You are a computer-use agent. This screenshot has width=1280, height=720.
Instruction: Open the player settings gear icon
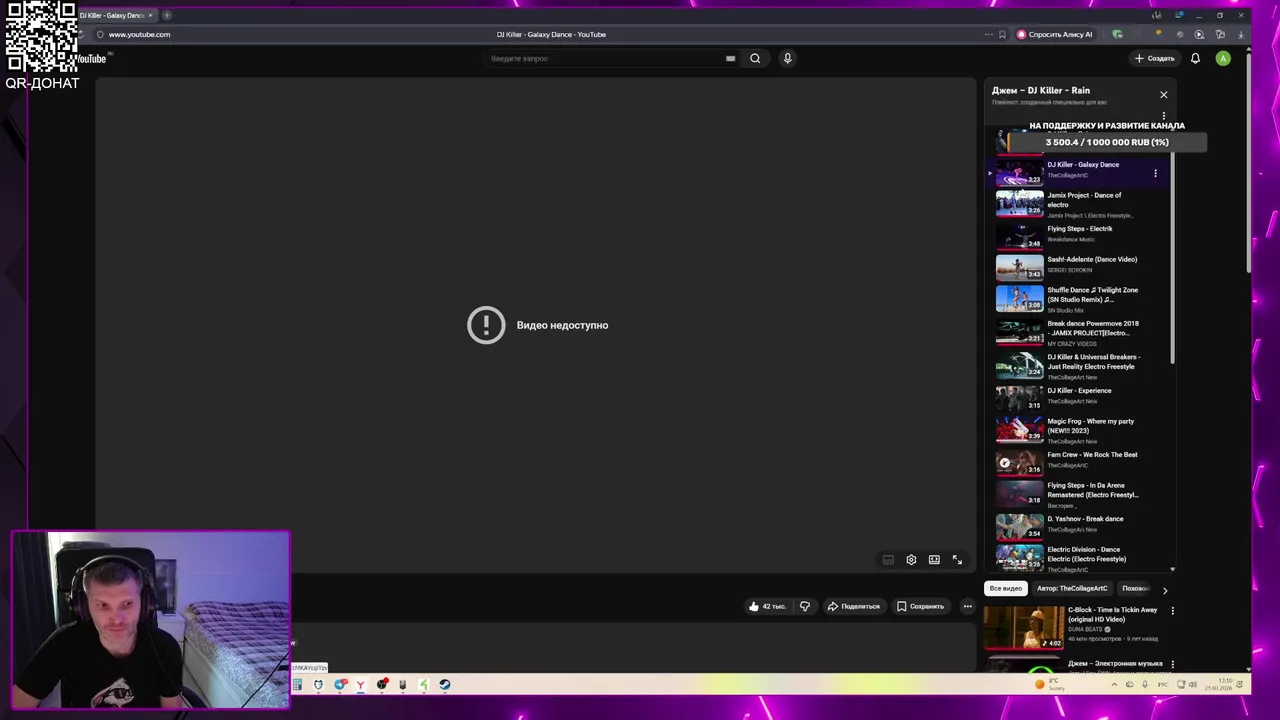[x=911, y=560]
